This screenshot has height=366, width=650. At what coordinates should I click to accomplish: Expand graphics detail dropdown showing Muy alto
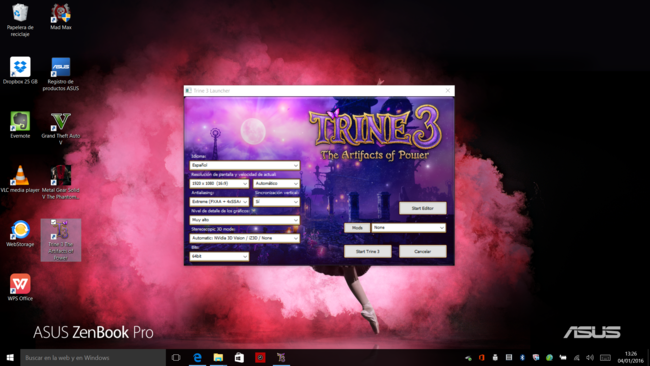click(245, 220)
